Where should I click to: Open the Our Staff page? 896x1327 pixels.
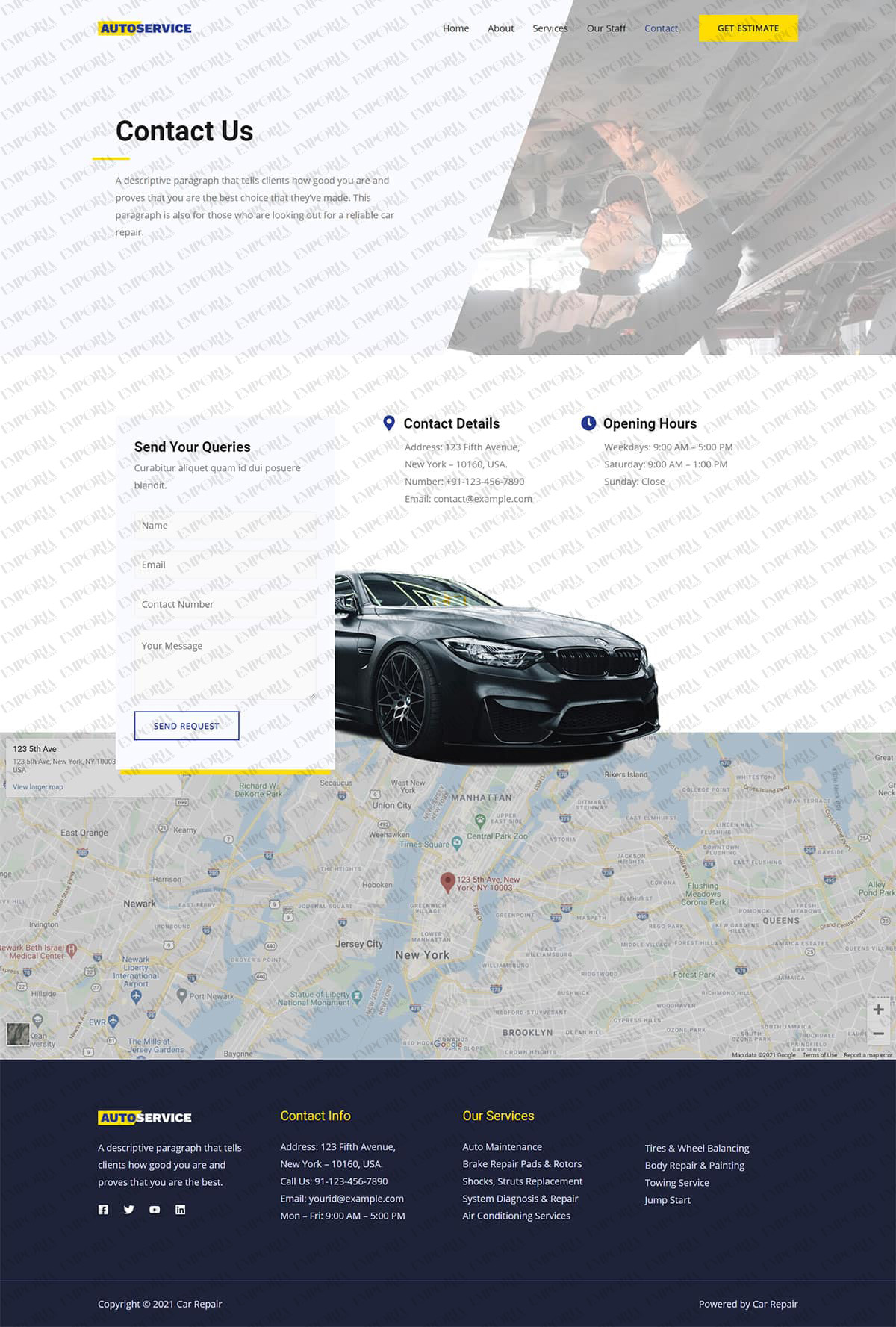606,28
